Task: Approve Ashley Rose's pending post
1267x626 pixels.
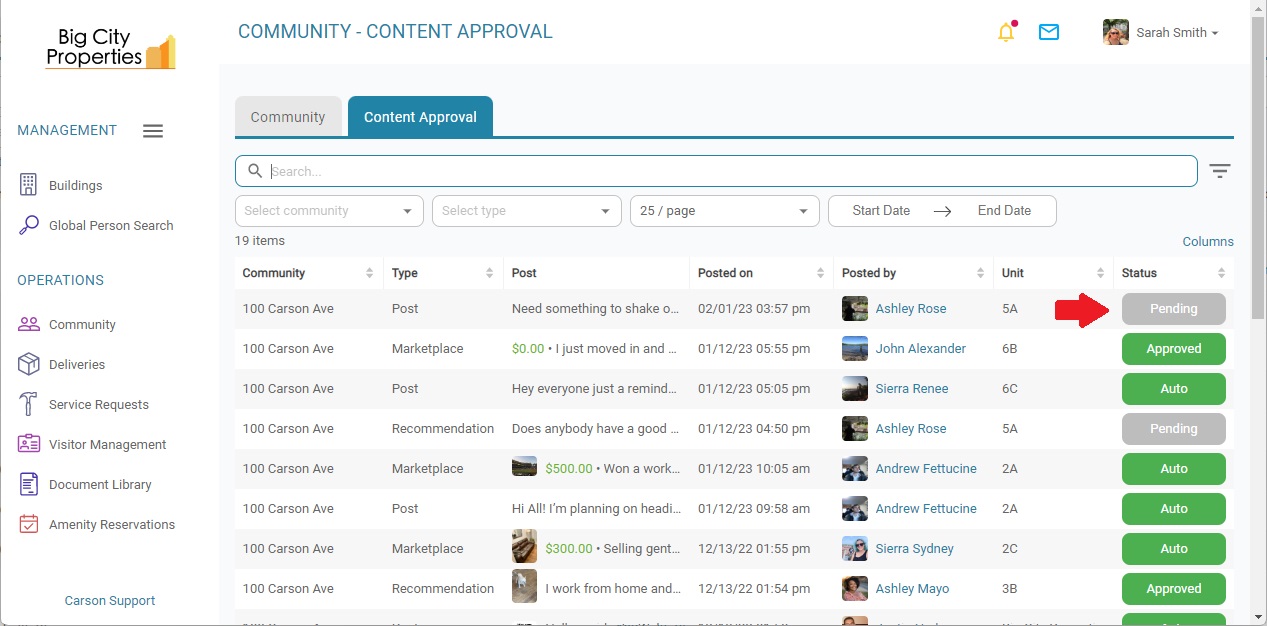Action: [1173, 308]
